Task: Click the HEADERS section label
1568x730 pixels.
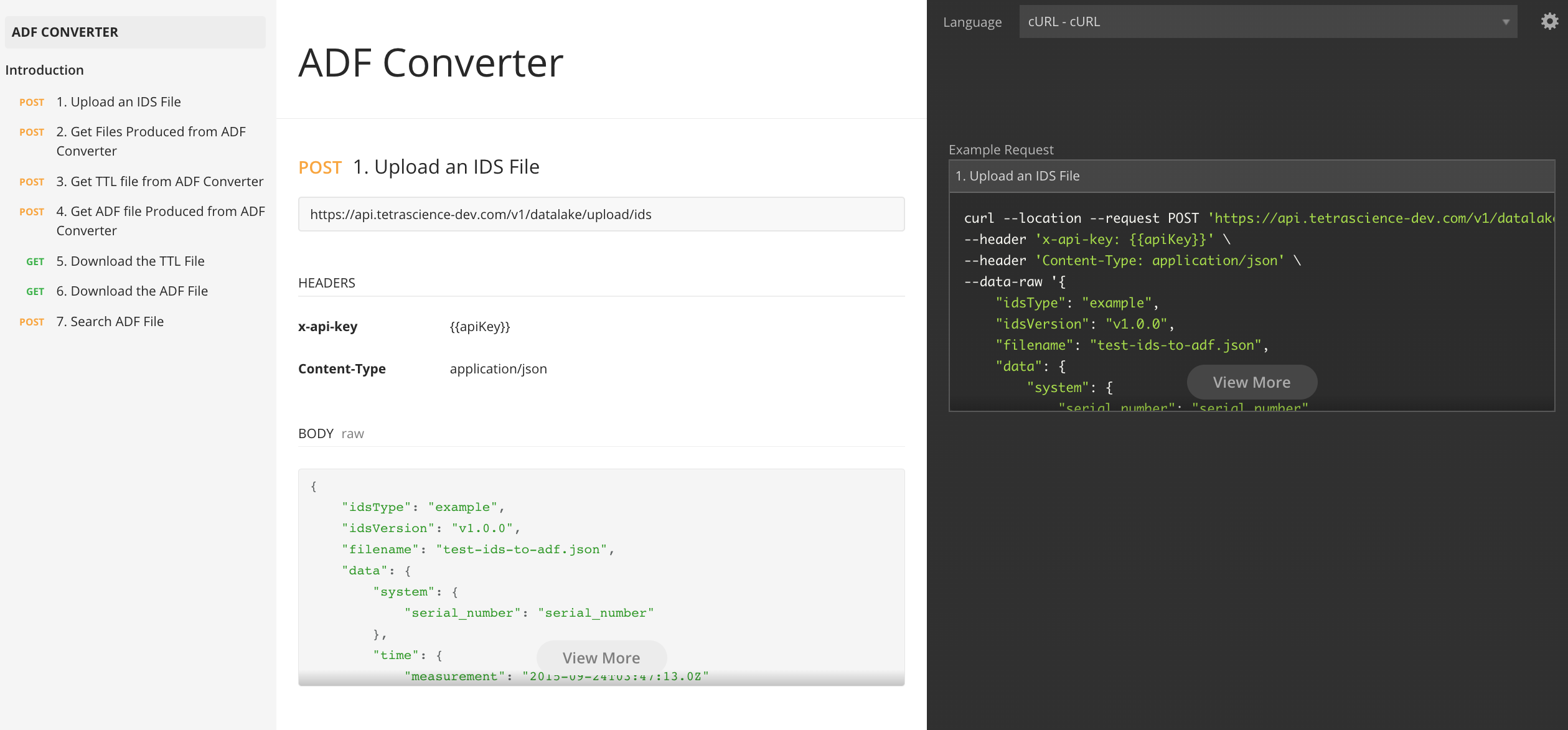Action: (x=327, y=283)
